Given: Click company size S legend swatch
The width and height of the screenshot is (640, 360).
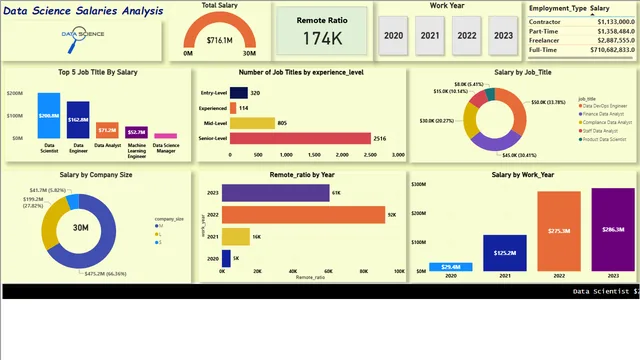Looking at the screenshot, I should [x=156, y=242].
